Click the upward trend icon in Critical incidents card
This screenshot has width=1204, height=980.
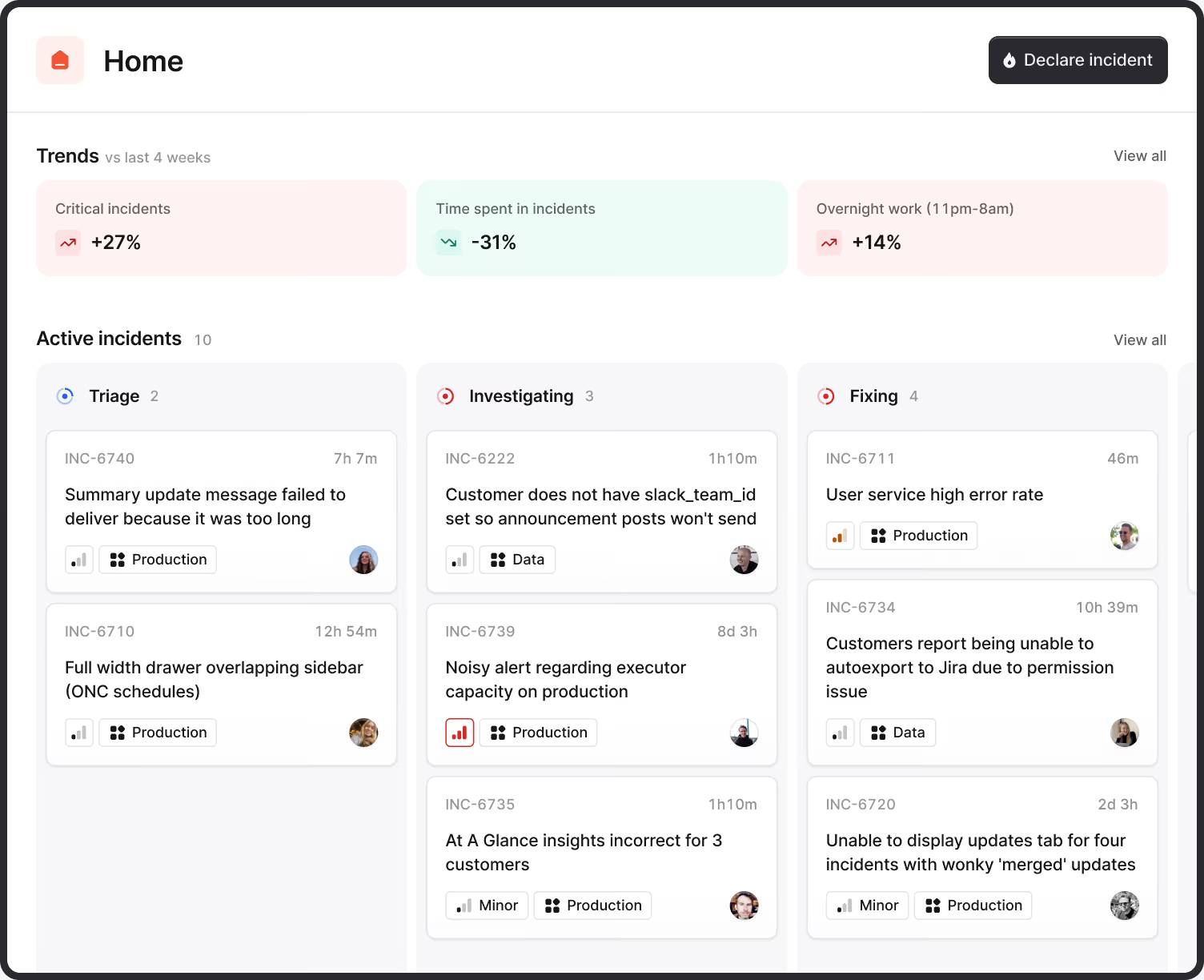68,242
